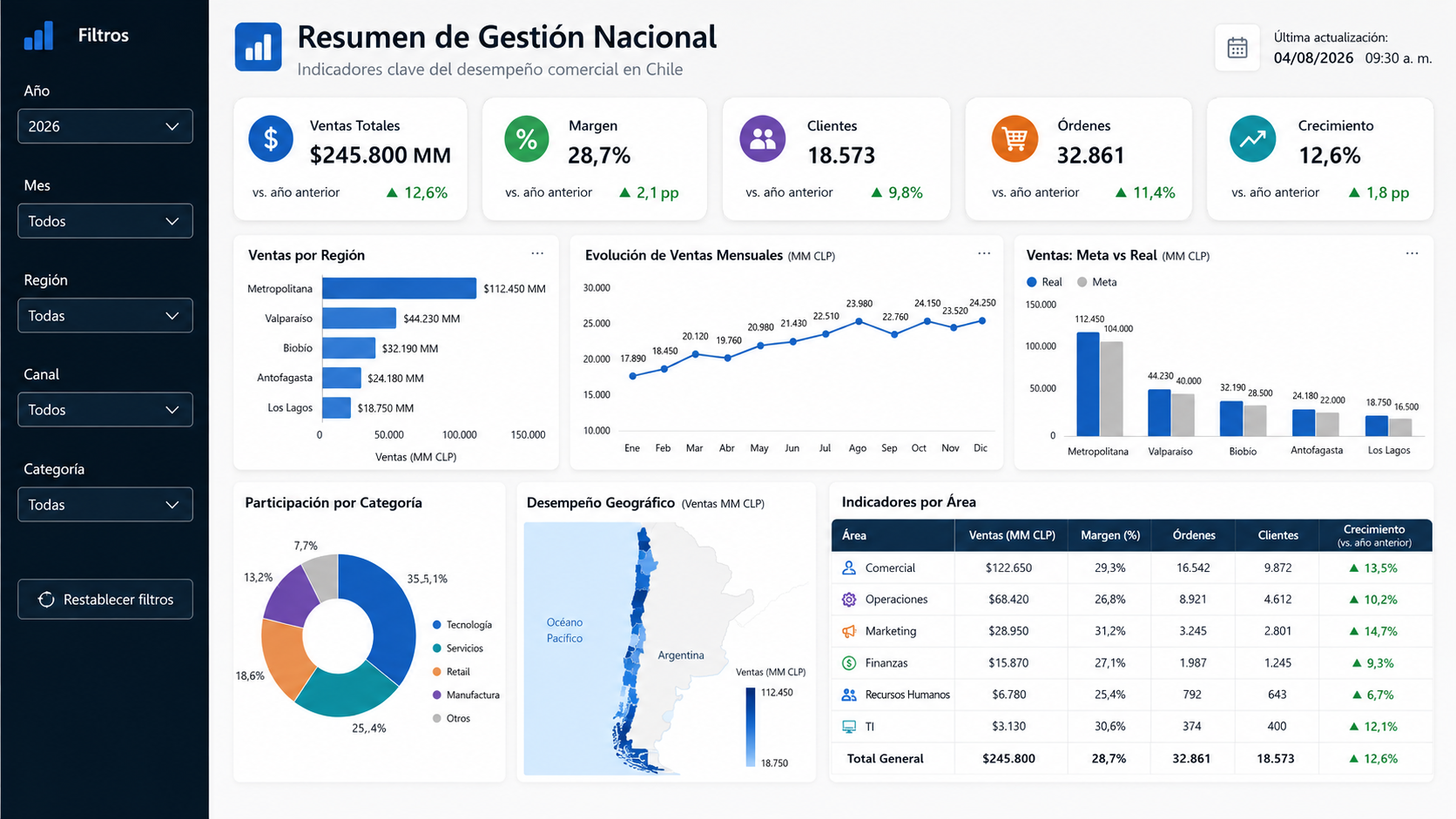Click the map sales color scale bar
This screenshot has height=819, width=1456.
tap(751, 728)
